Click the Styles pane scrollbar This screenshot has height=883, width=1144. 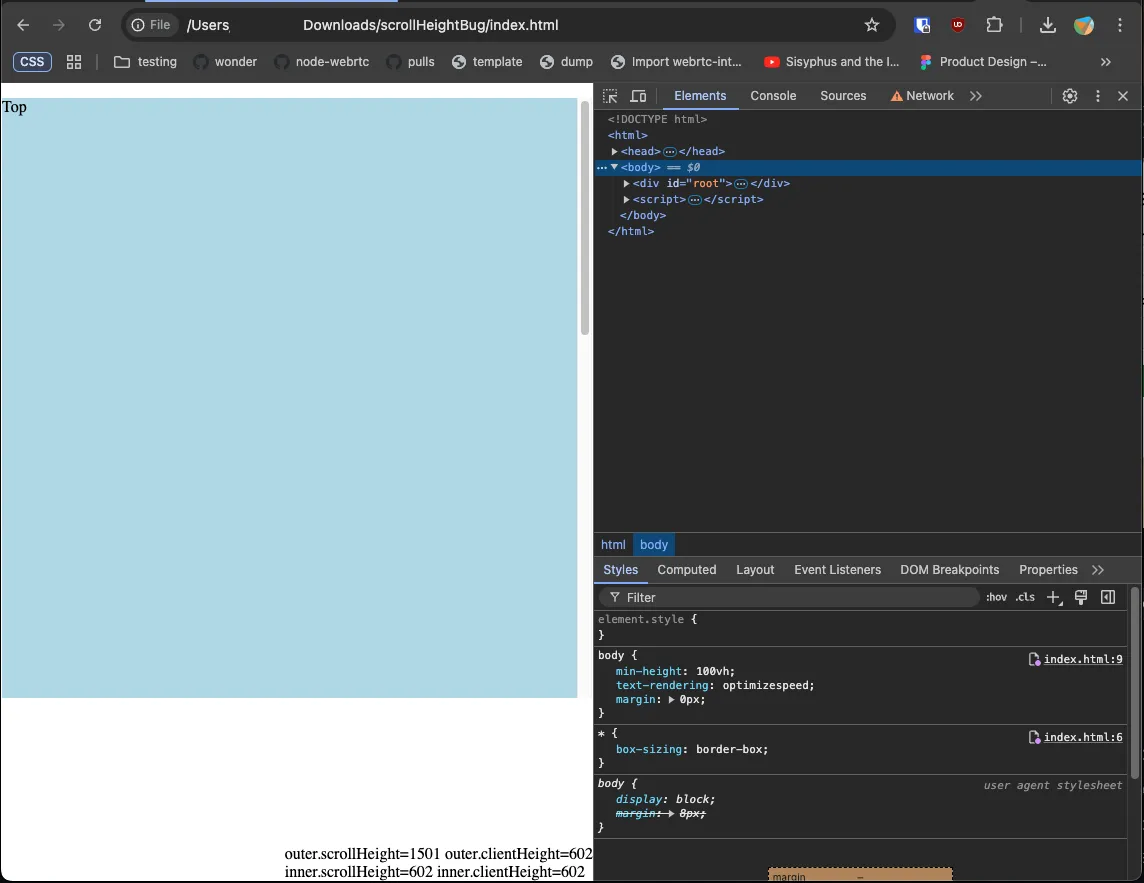pyautogui.click(x=1135, y=683)
